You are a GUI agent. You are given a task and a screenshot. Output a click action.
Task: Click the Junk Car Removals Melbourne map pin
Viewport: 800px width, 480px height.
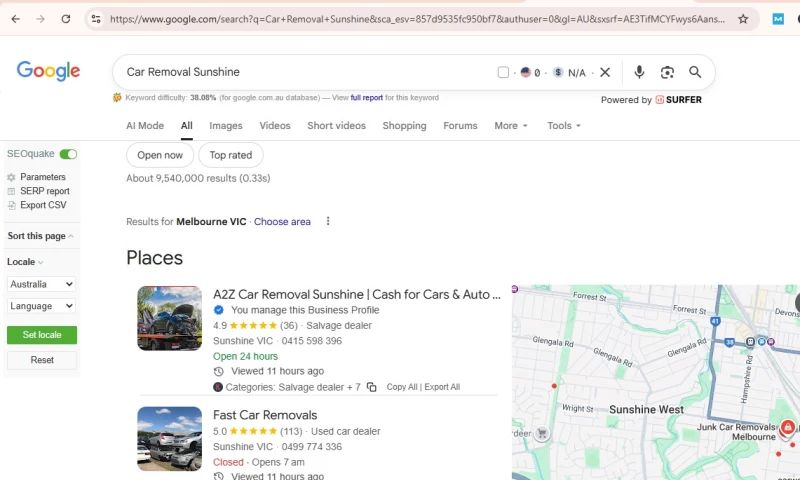pos(787,427)
